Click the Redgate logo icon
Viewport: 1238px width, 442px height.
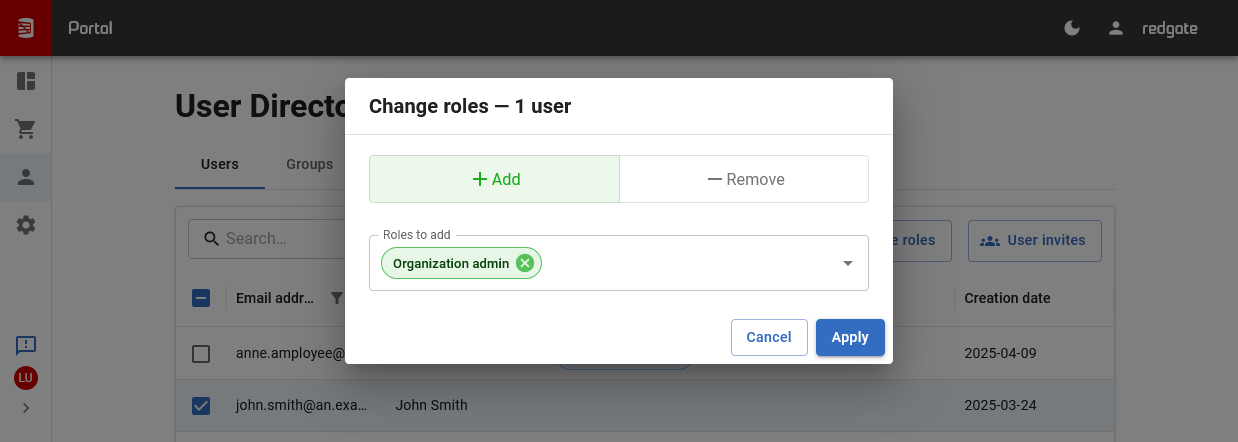[x=25, y=28]
